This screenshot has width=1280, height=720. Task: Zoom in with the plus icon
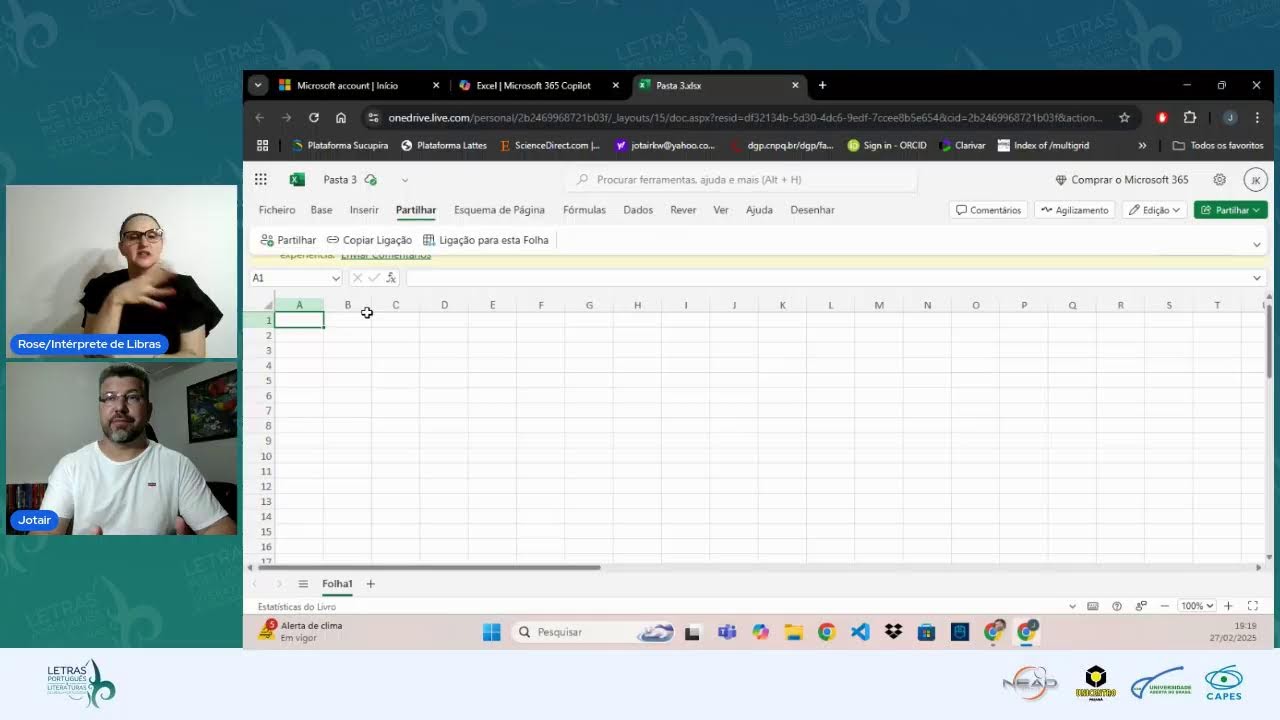point(1228,606)
